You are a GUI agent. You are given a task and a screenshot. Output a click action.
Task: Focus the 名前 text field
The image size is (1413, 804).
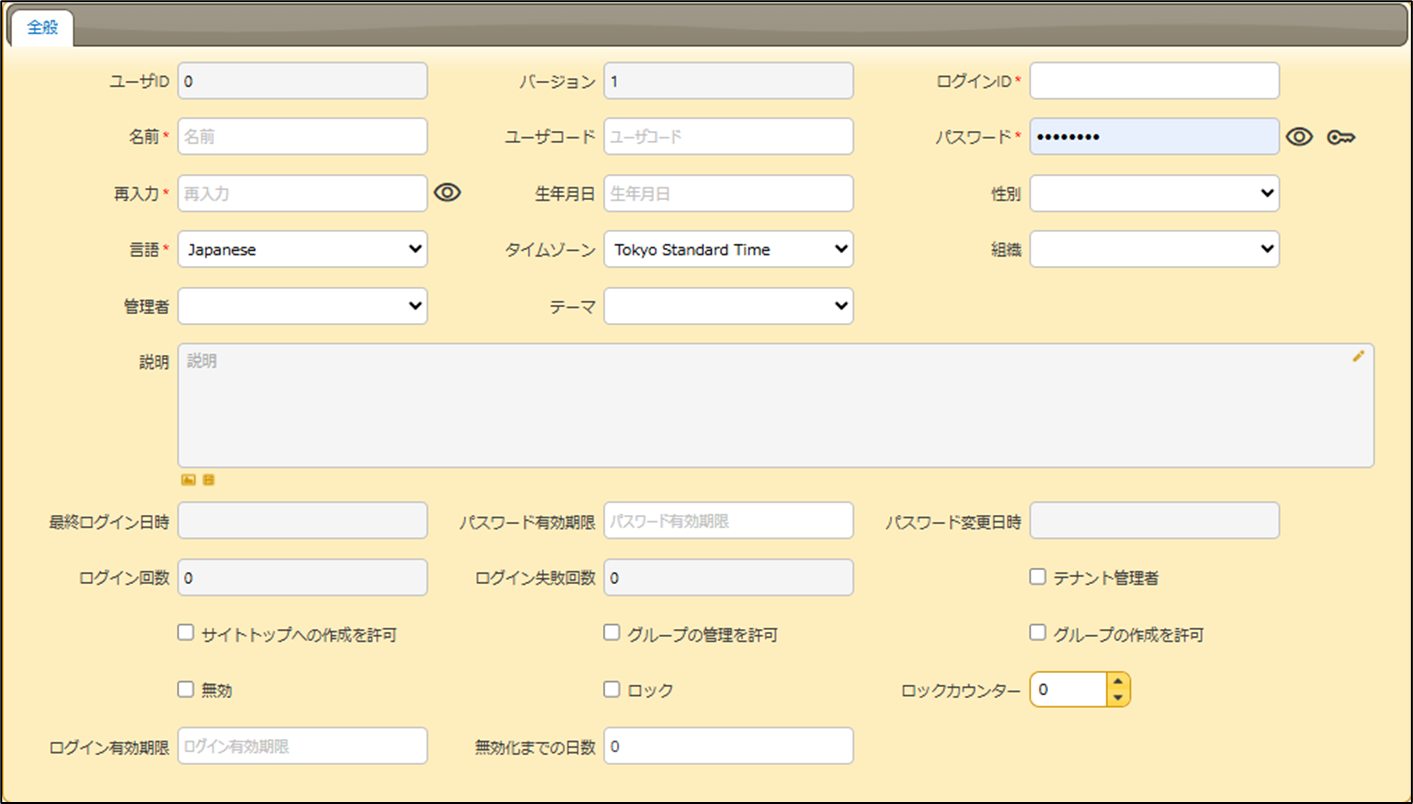click(302, 137)
